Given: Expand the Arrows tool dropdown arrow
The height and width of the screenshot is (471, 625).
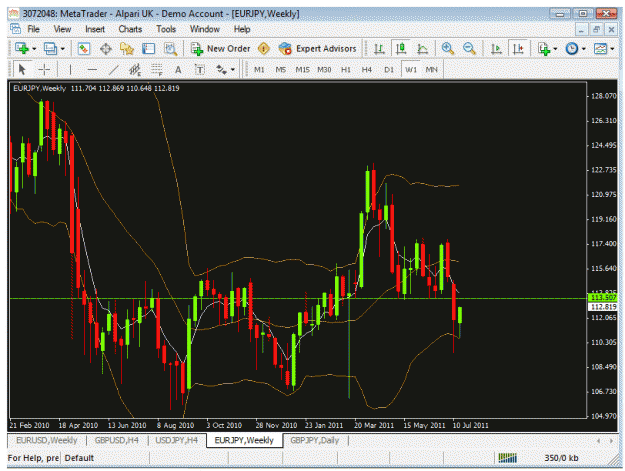Looking at the screenshot, I should point(233,70).
